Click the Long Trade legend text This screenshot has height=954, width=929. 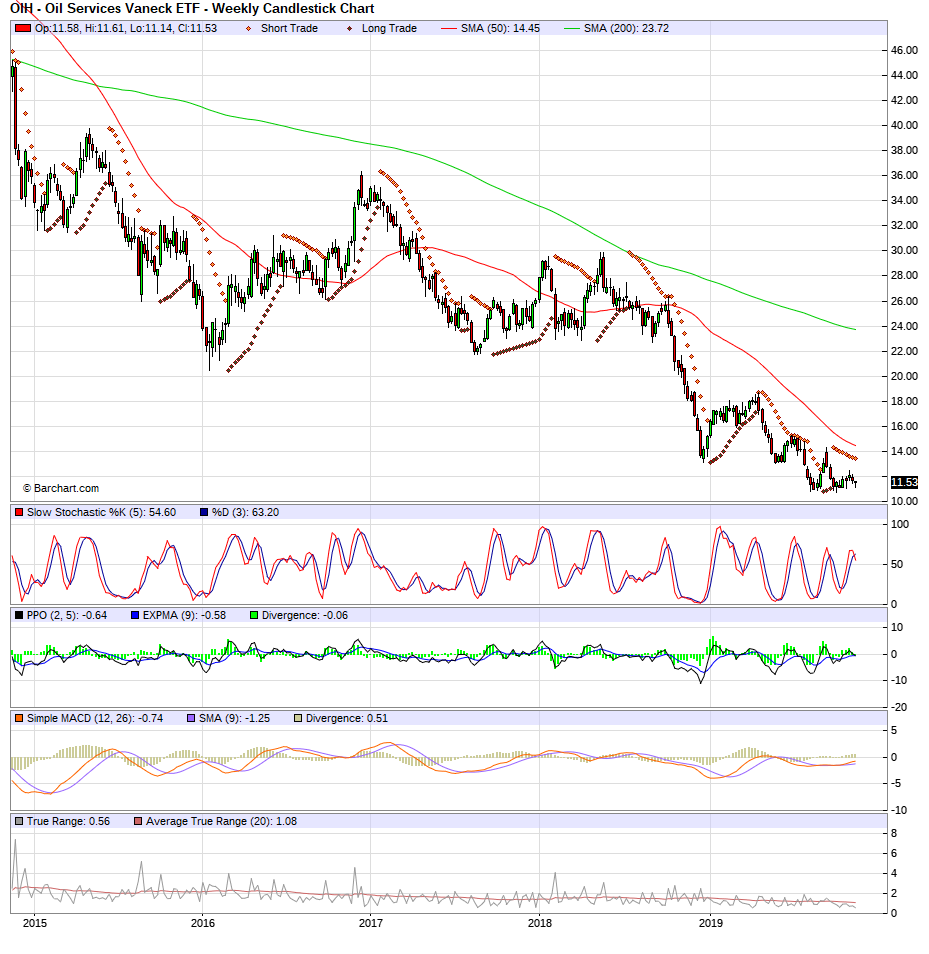pos(389,29)
